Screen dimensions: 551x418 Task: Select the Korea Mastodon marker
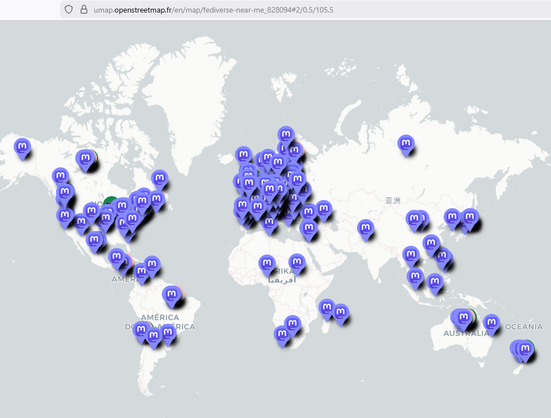coord(452,220)
